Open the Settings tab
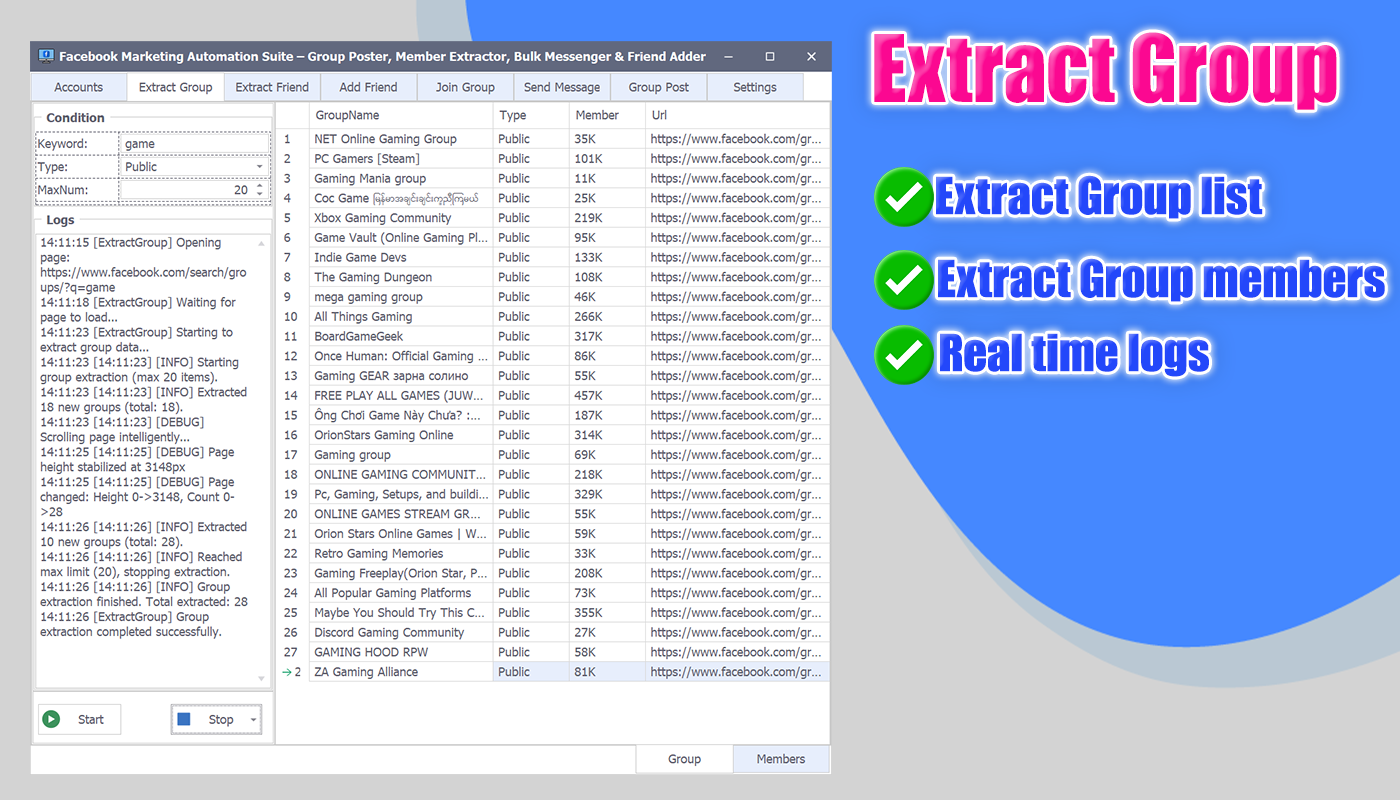Viewport: 1400px width, 800px height. point(755,87)
